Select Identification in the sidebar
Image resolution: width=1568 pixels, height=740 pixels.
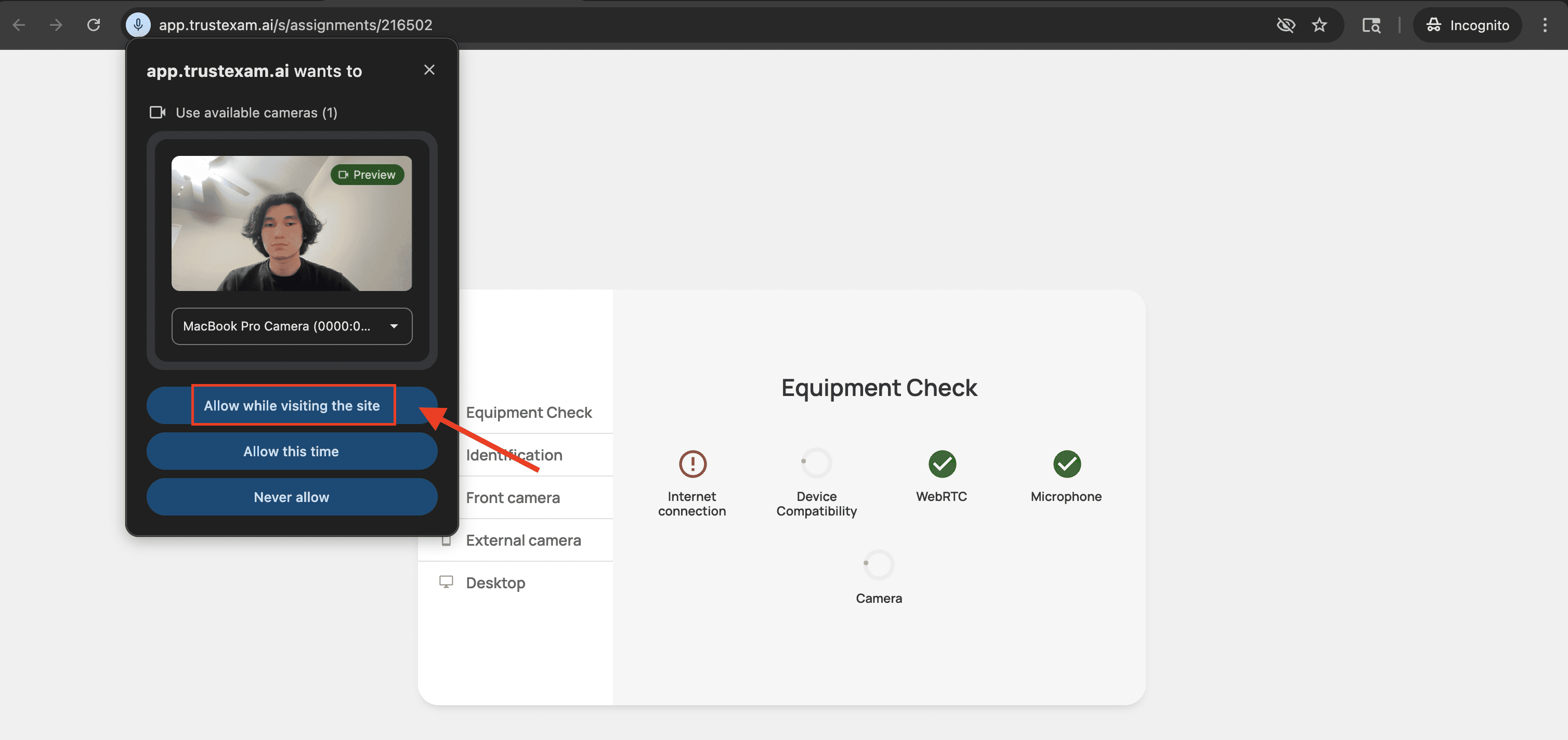[x=514, y=455]
